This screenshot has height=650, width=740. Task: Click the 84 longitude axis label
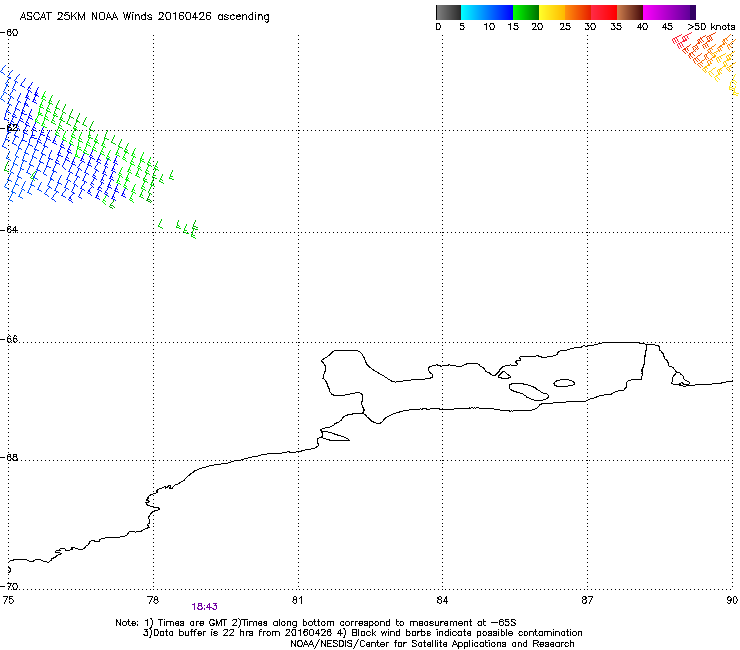click(x=442, y=600)
